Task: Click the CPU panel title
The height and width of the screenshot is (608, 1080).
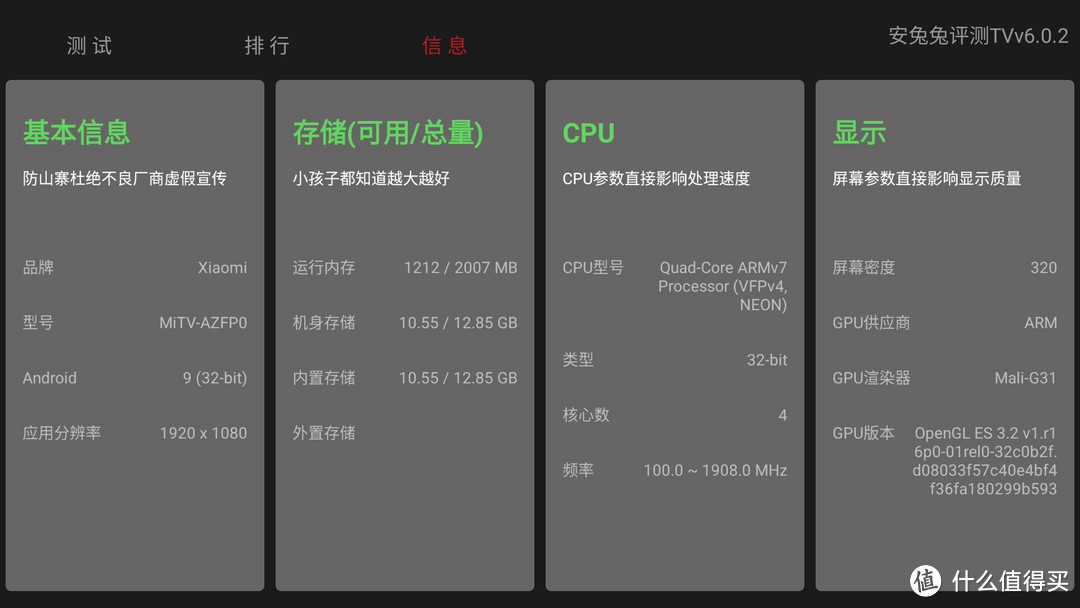Action: tap(588, 131)
